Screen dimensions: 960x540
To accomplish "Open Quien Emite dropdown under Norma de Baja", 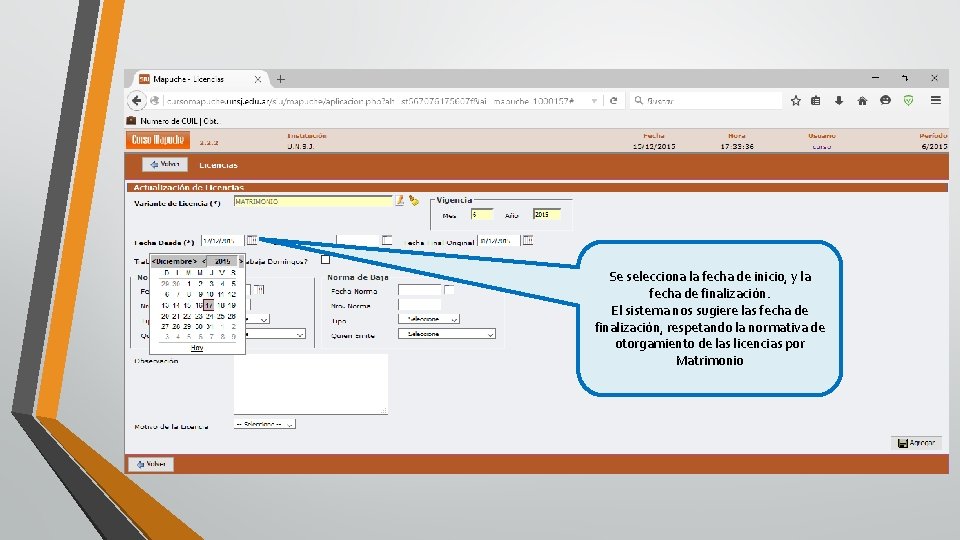I will tap(446, 334).
